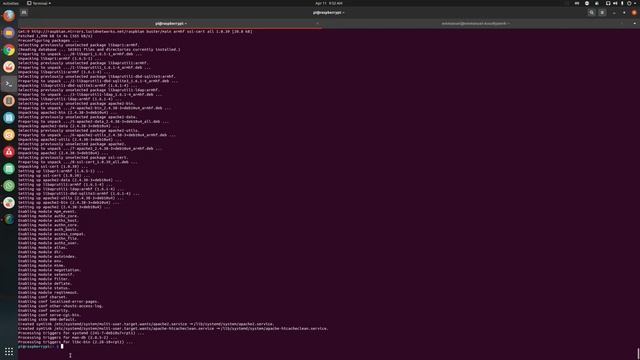Open the tab list dropdown arrow
This screenshot has height=360, width=640.
click(x=634, y=24)
